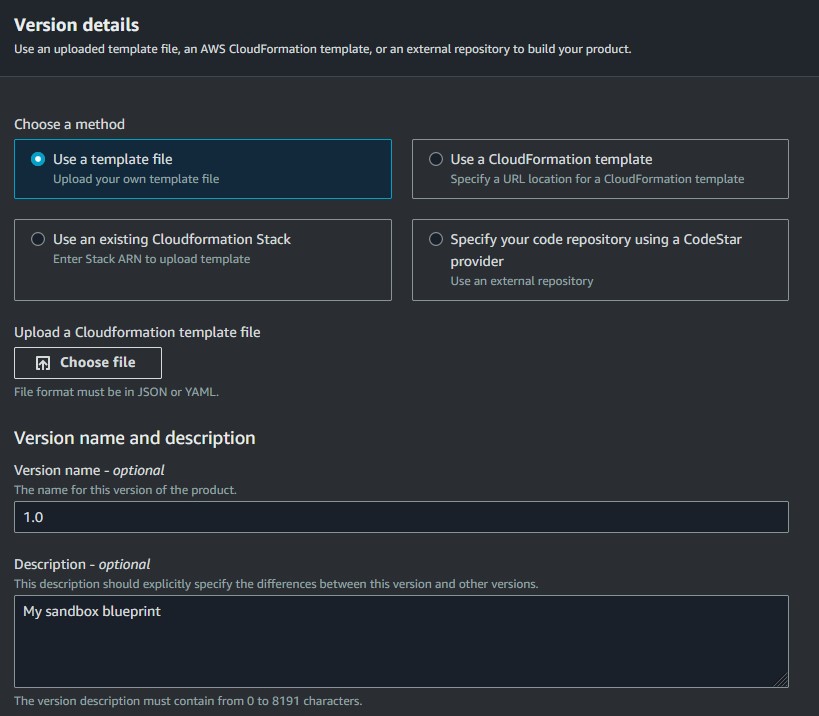This screenshot has height=716, width=819.
Task: Click the 'Choose a method' label
Action: click(69, 124)
